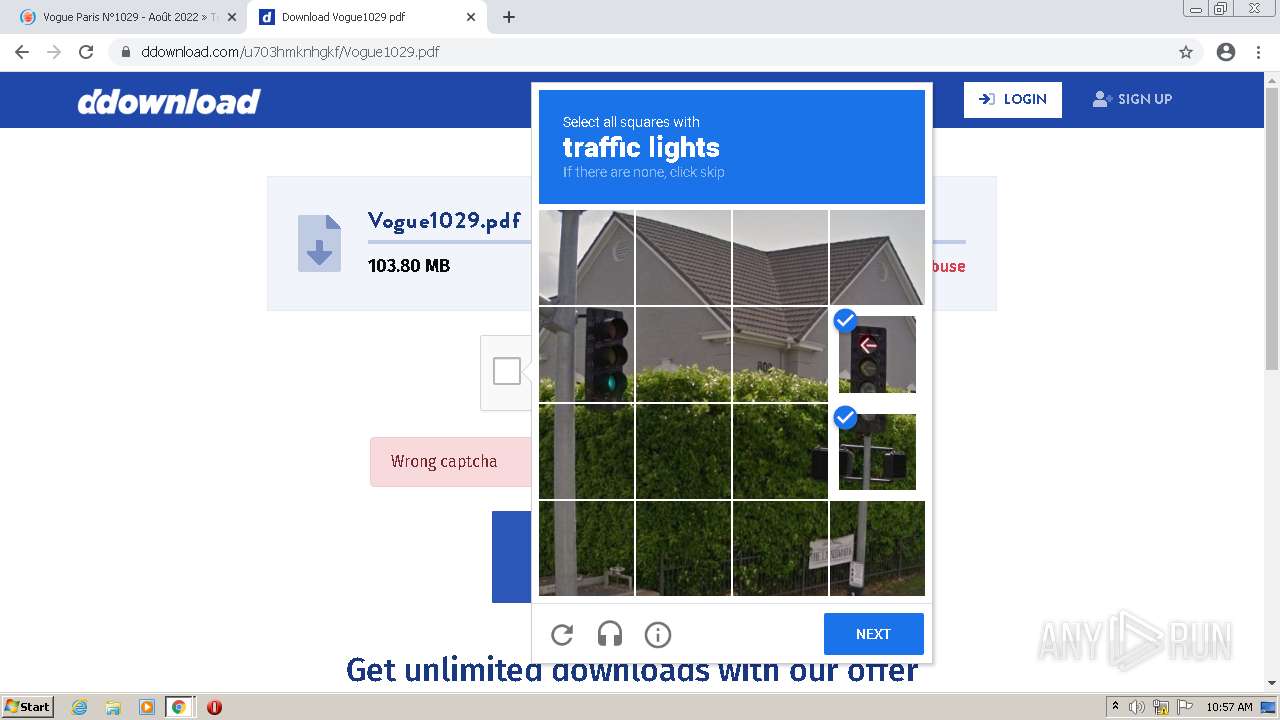Open File Explorer from taskbar
This screenshot has width=1280, height=720.
click(x=113, y=707)
